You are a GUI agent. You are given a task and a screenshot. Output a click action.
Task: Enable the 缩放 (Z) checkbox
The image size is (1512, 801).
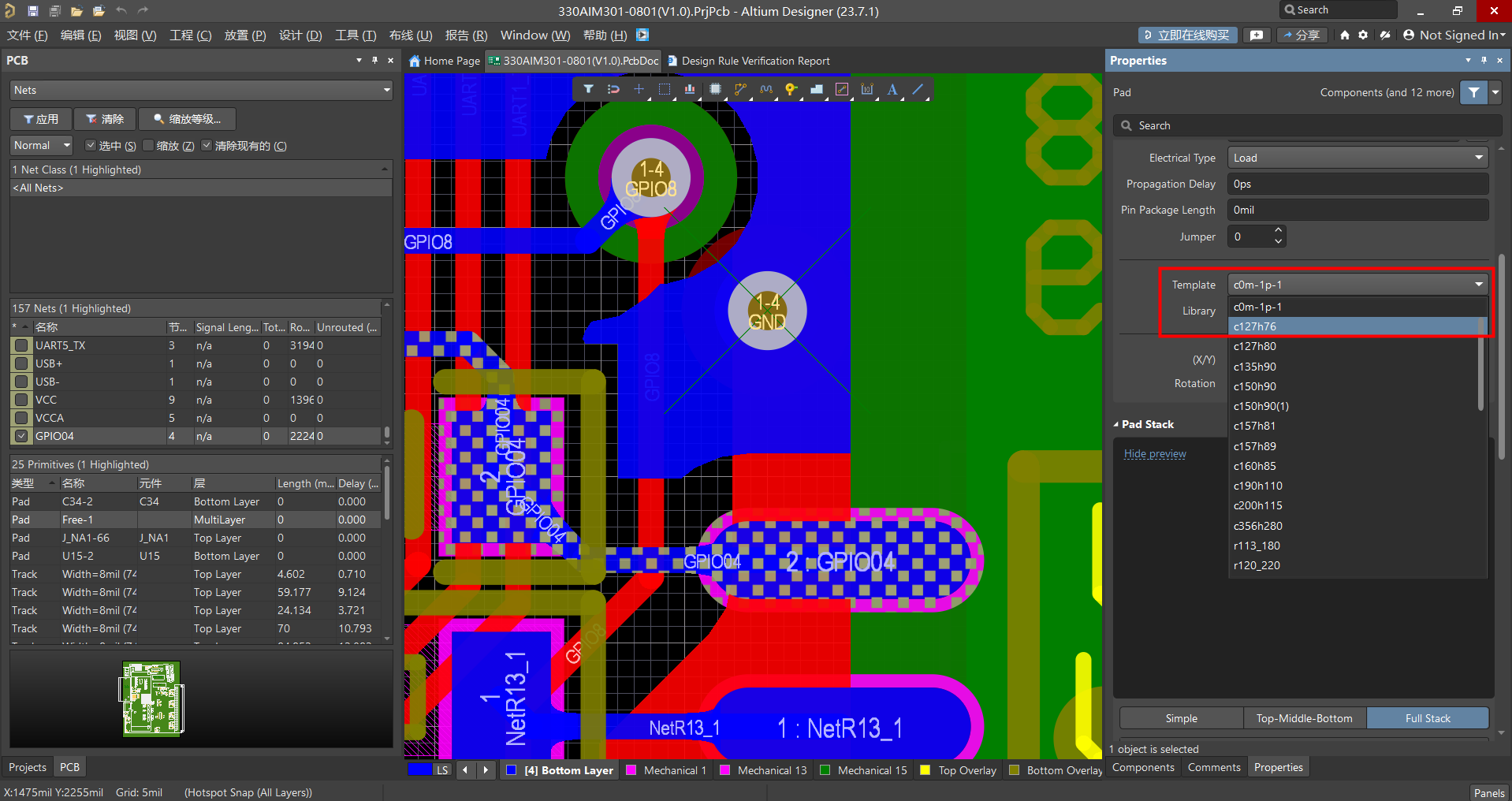pos(148,146)
